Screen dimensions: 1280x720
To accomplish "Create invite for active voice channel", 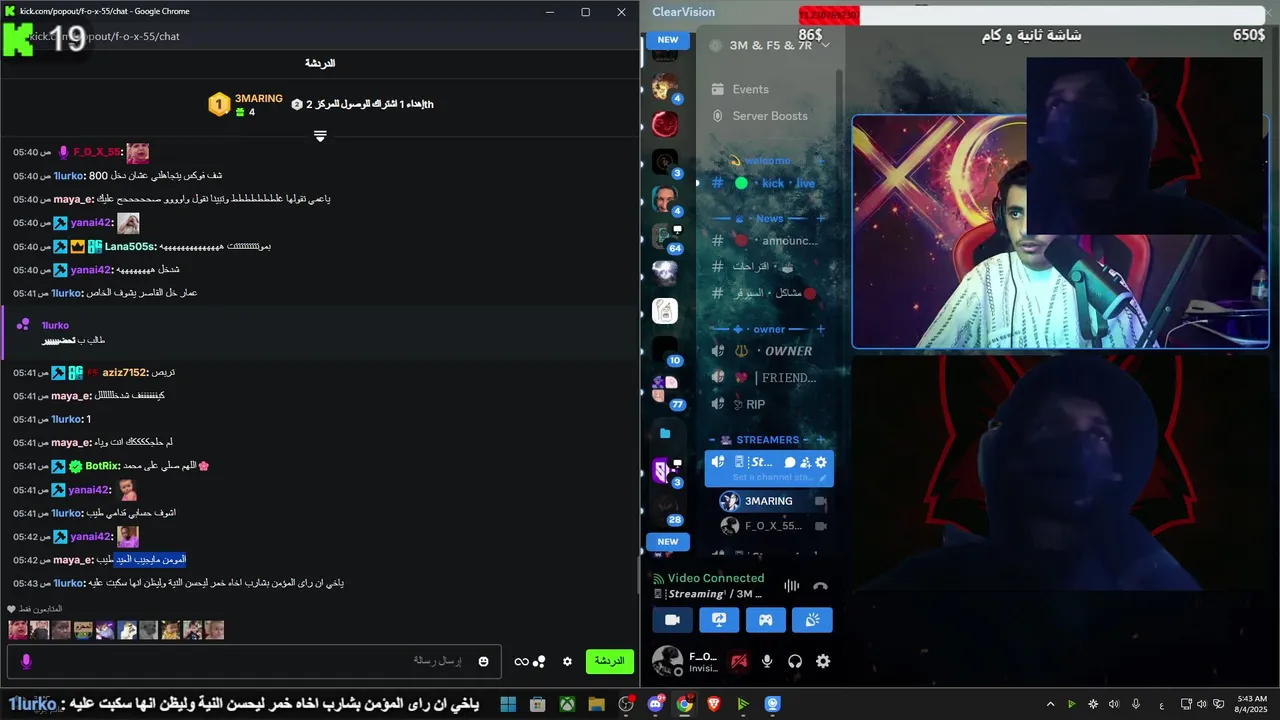I will (805, 462).
